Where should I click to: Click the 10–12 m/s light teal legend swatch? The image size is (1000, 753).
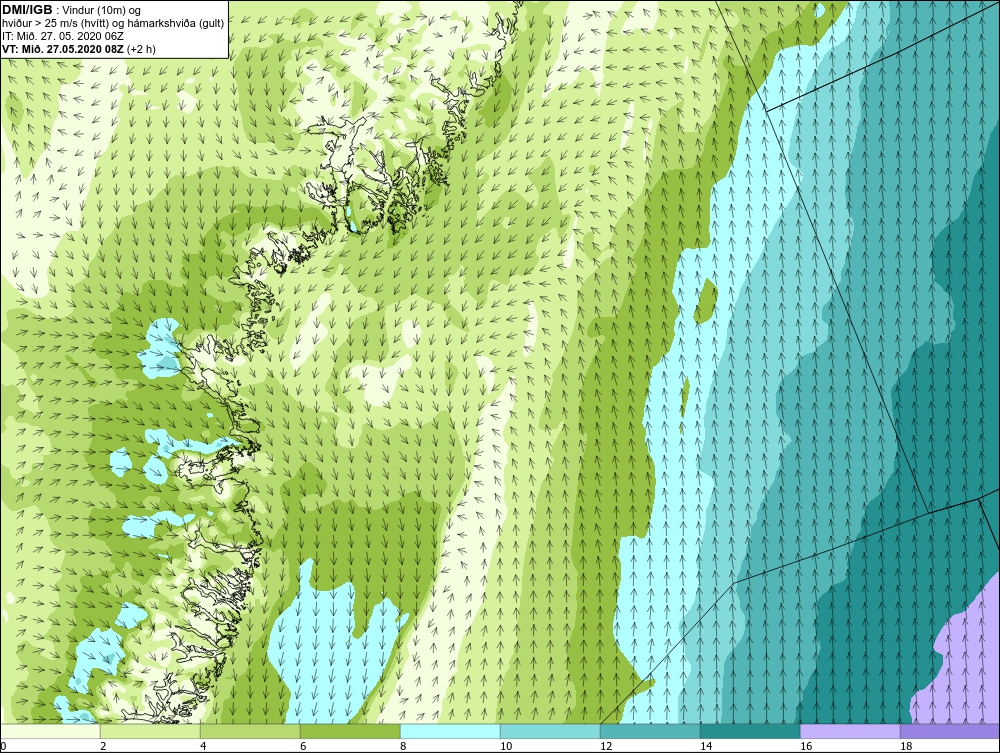(x=550, y=731)
